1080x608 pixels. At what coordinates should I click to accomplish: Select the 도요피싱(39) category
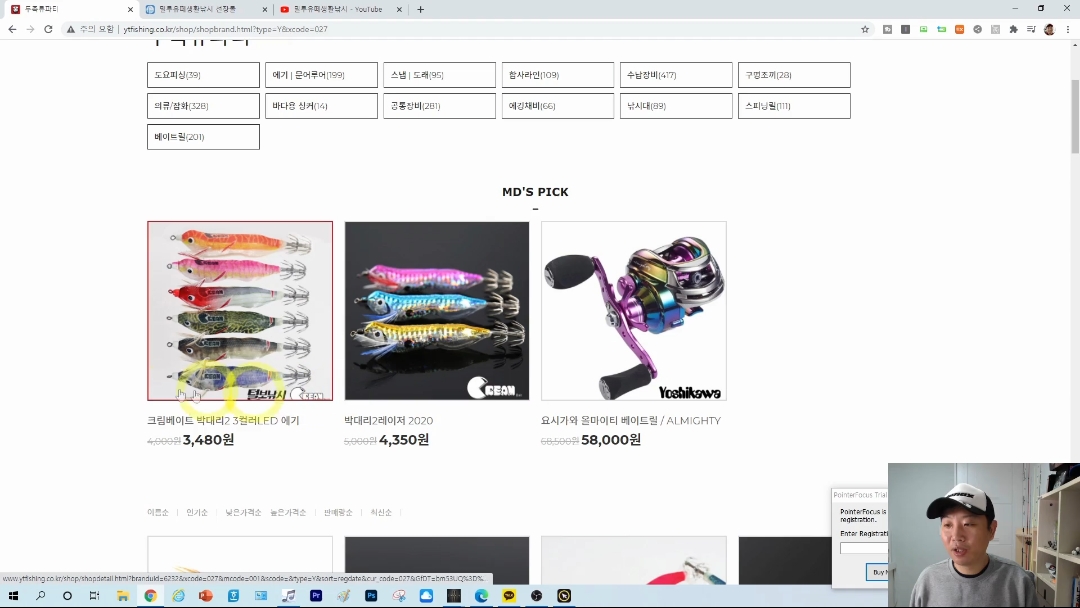point(203,75)
